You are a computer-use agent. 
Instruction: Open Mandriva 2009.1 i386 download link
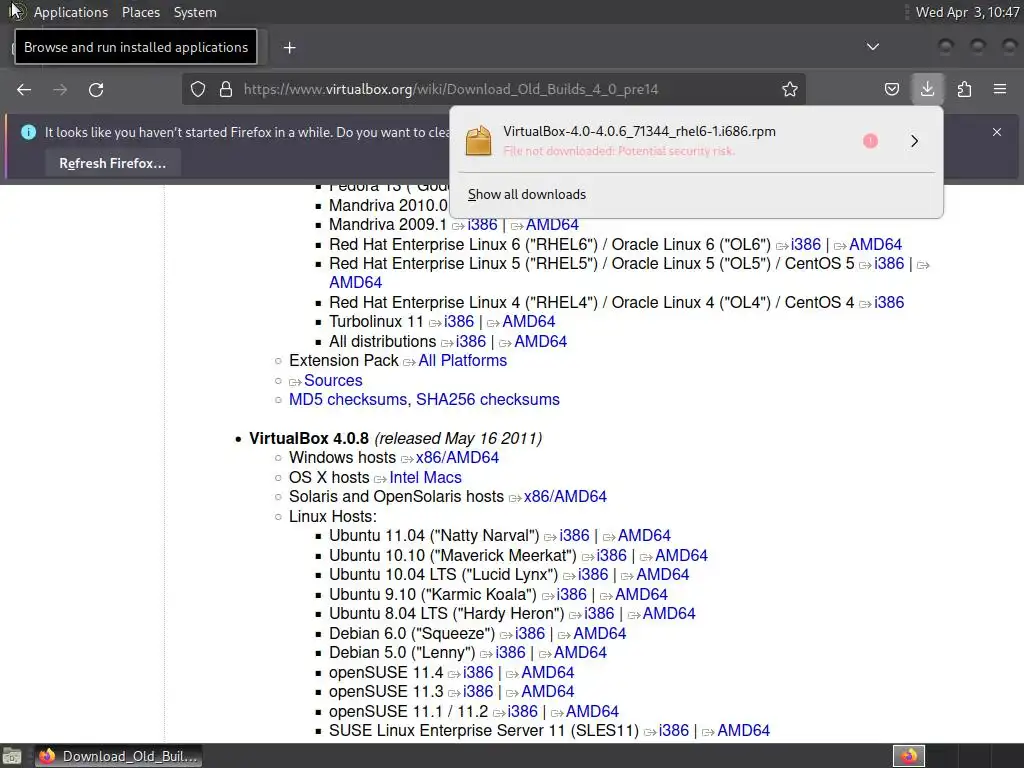coord(482,225)
